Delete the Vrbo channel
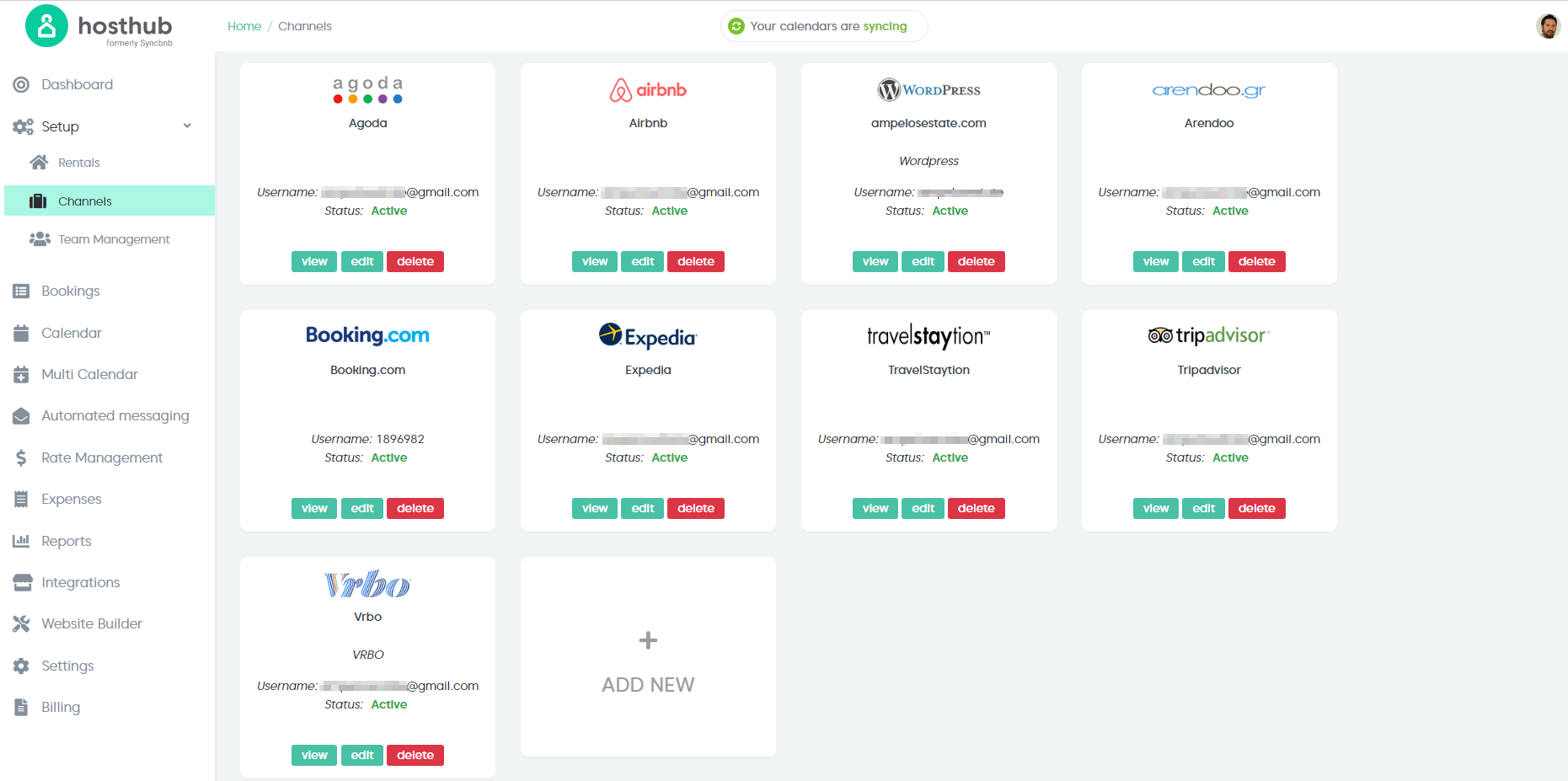This screenshot has width=1568, height=781. (415, 755)
